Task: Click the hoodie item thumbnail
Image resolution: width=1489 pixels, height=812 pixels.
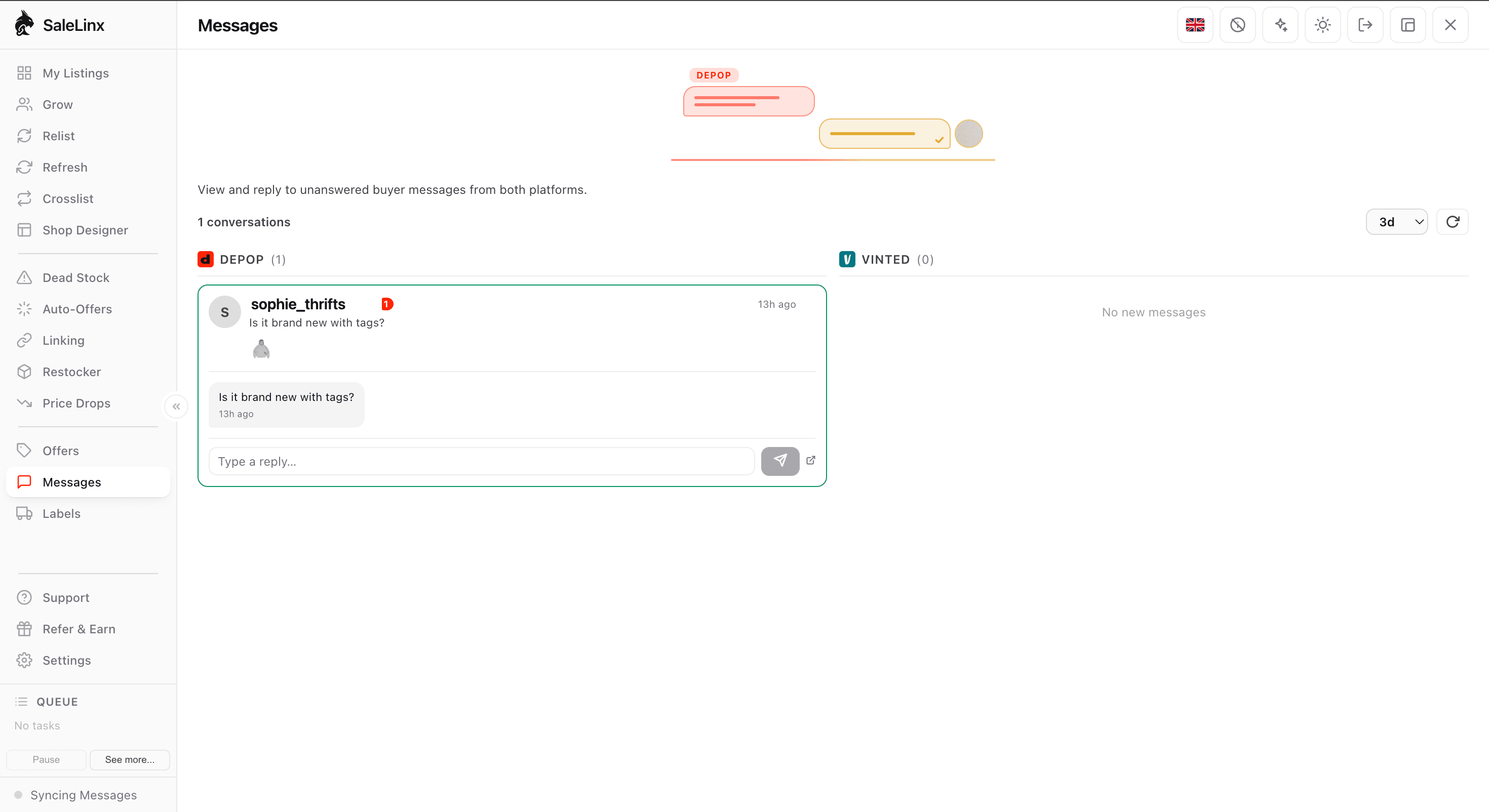Action: [261, 349]
